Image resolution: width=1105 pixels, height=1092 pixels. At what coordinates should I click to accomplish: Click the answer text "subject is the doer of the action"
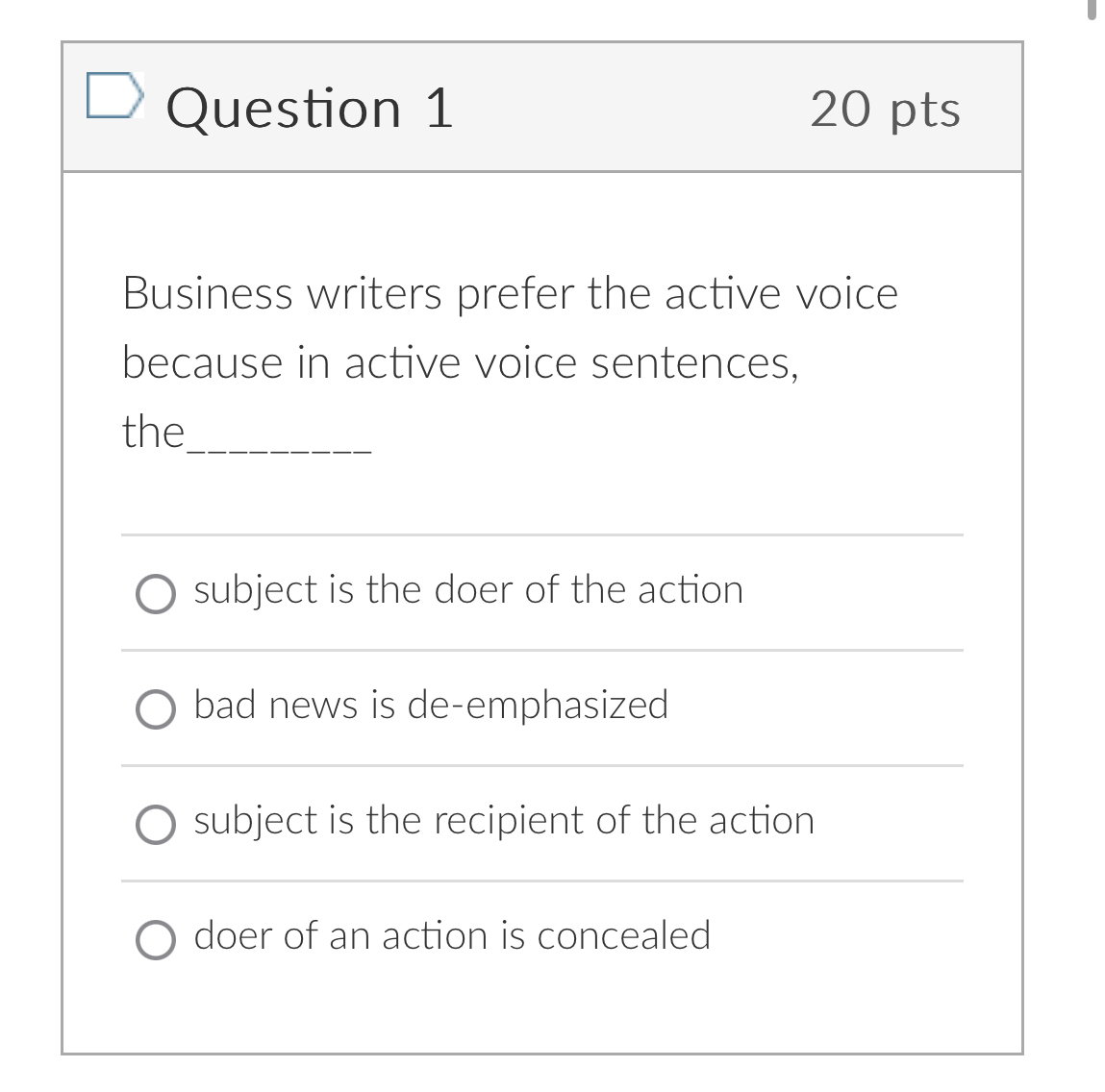(468, 590)
